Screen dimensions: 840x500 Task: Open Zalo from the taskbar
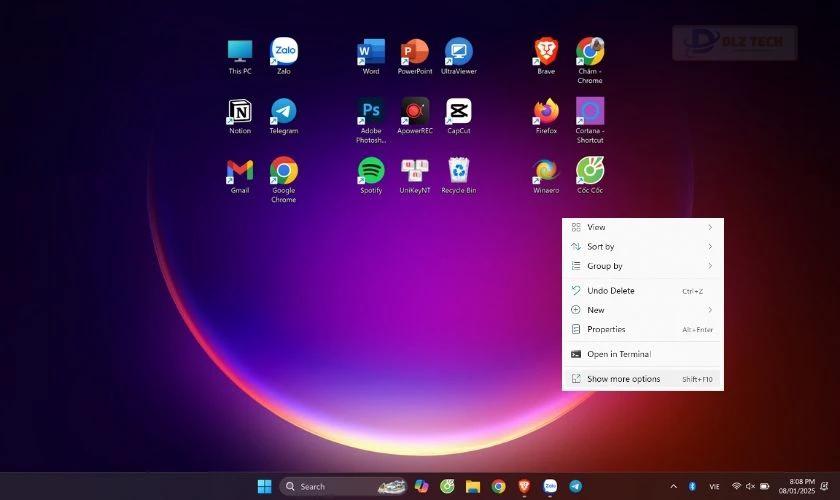click(550, 486)
